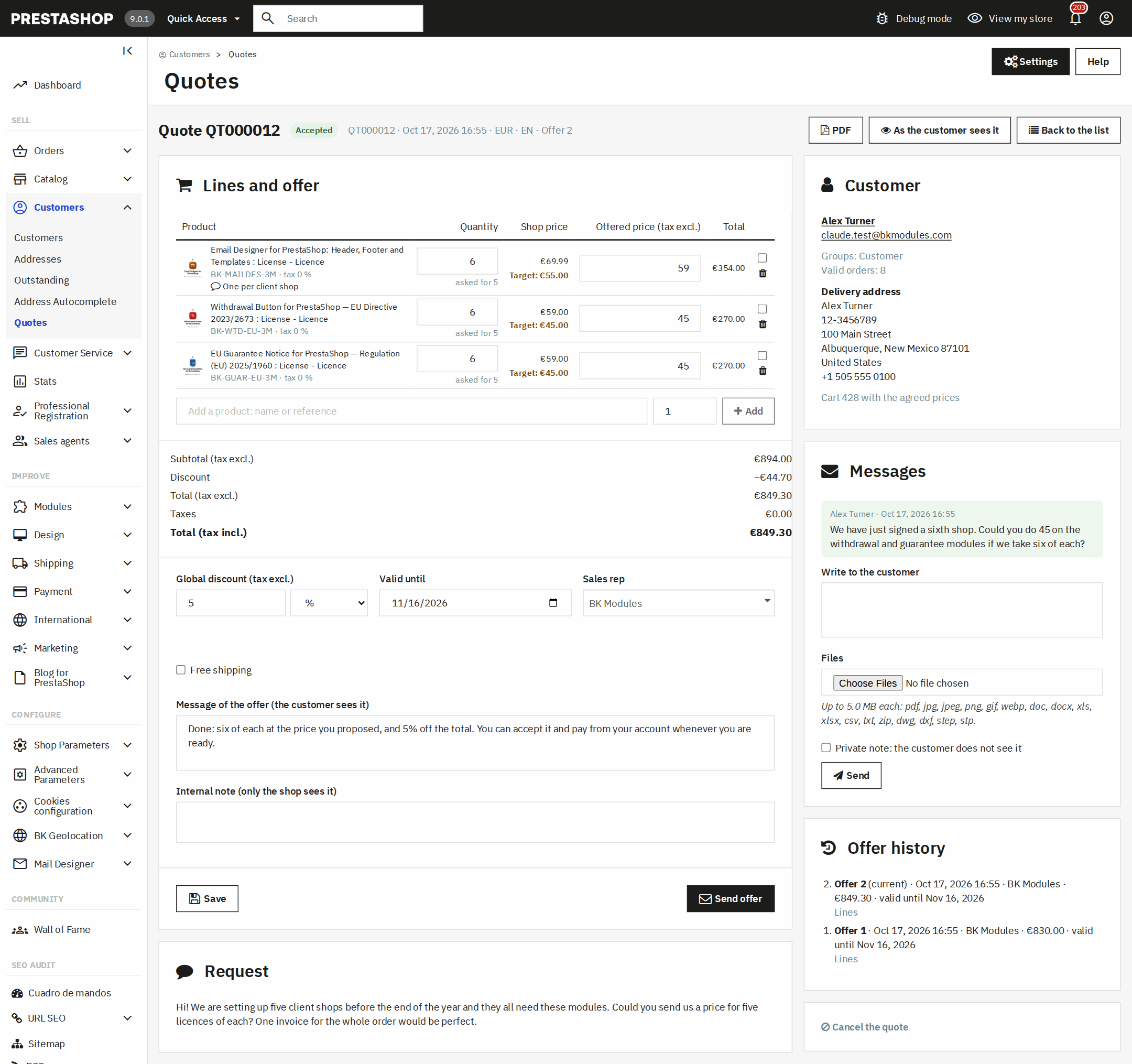Open the Addresses submenu item
This screenshot has width=1132, height=1064.
(x=38, y=258)
